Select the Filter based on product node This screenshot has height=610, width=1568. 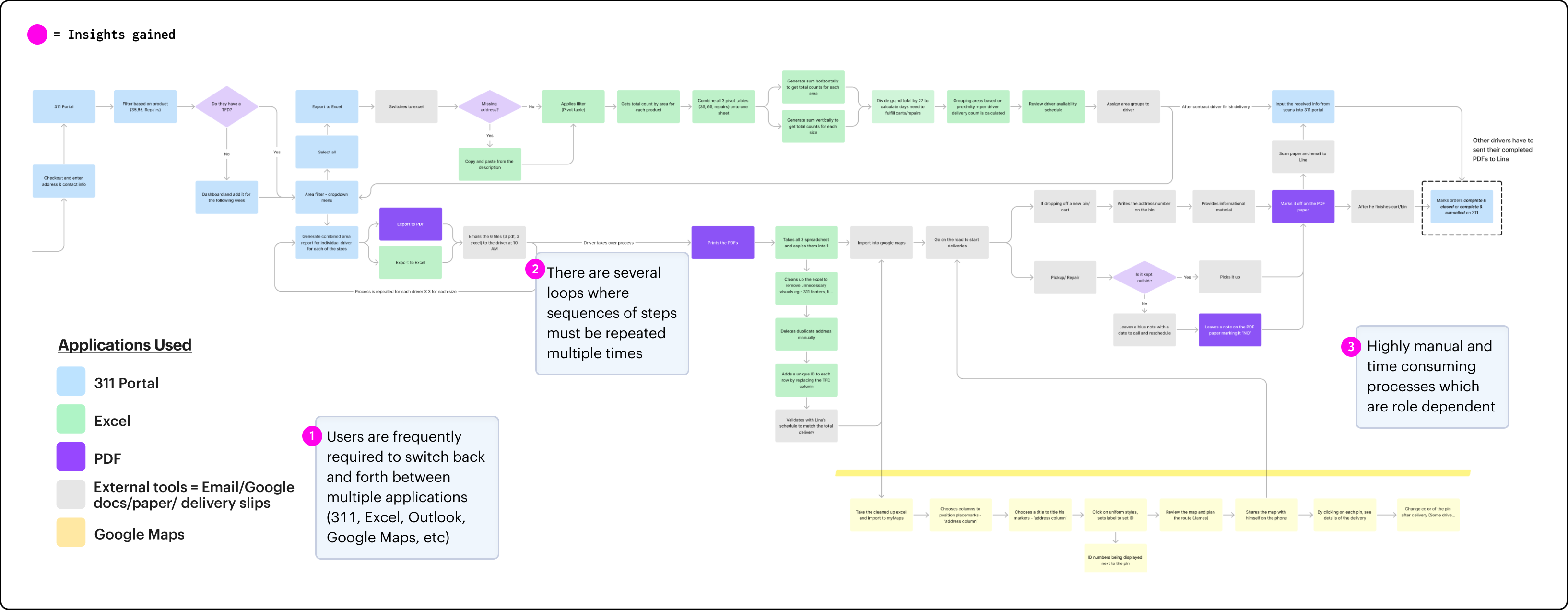[x=145, y=106]
